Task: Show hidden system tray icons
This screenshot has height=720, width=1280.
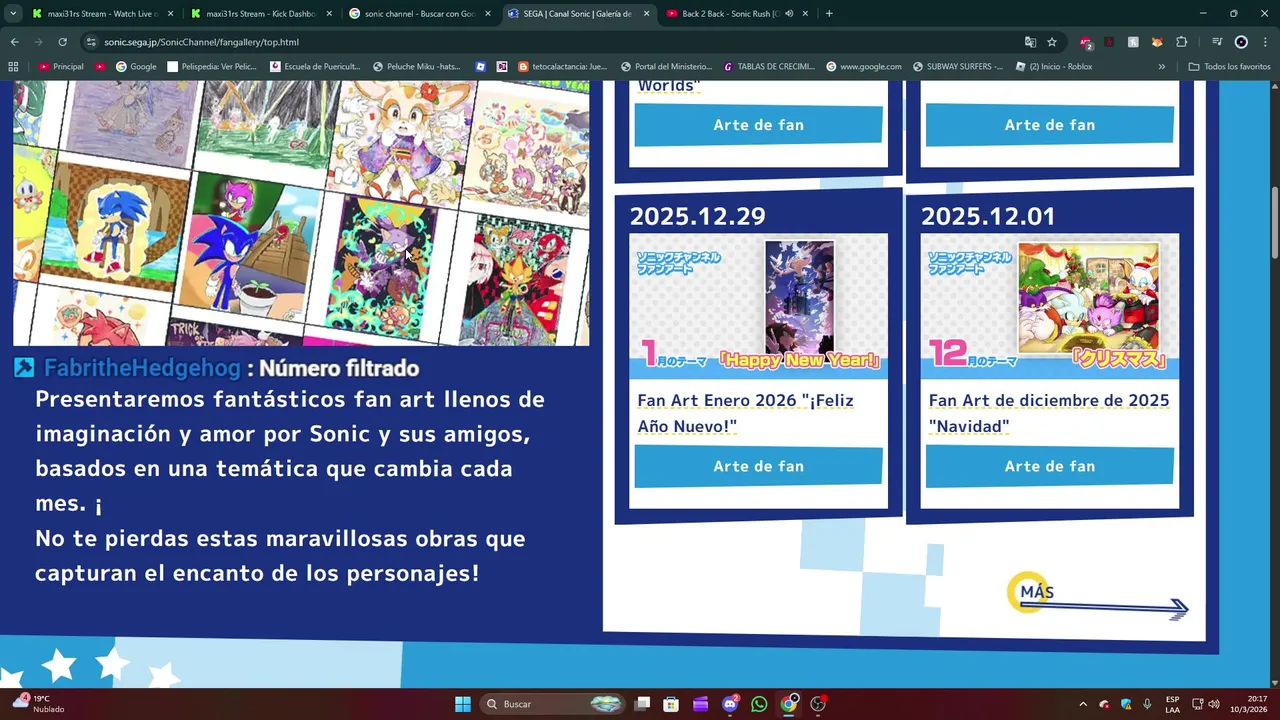Action: pyautogui.click(x=1083, y=704)
